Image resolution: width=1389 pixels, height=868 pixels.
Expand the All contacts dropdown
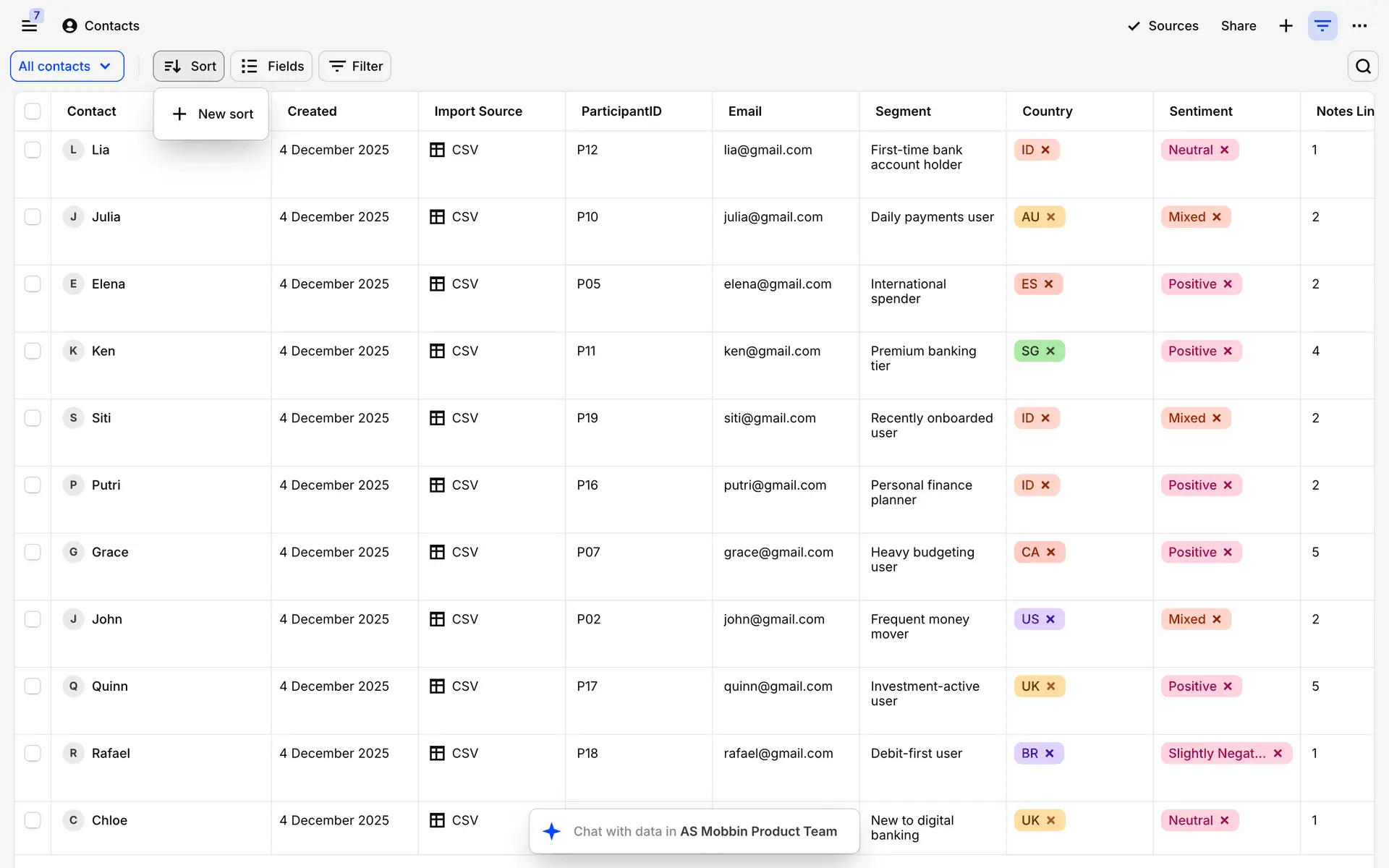pyautogui.click(x=67, y=66)
